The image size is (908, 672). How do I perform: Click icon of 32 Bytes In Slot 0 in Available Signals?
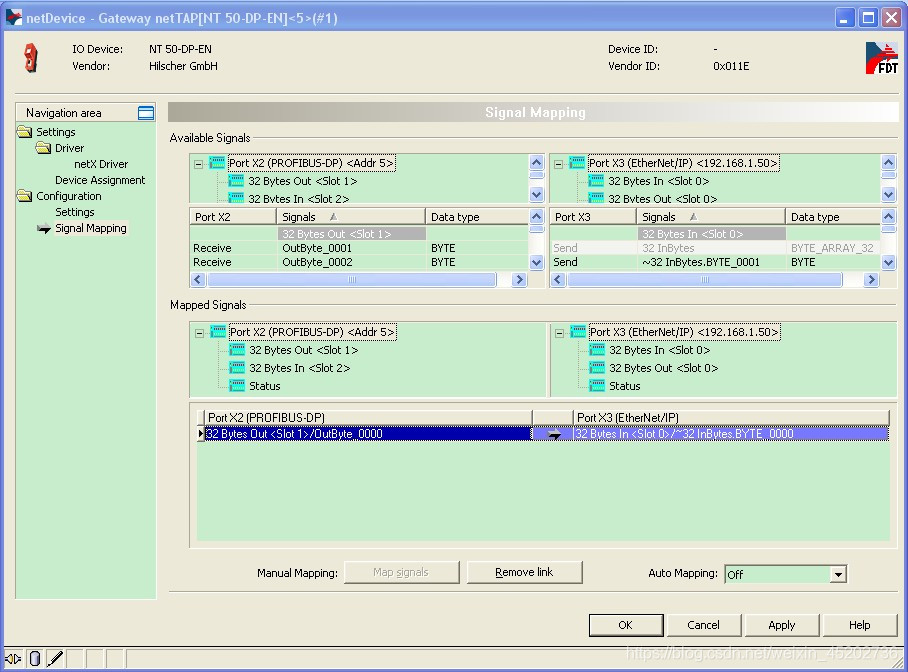coord(596,181)
